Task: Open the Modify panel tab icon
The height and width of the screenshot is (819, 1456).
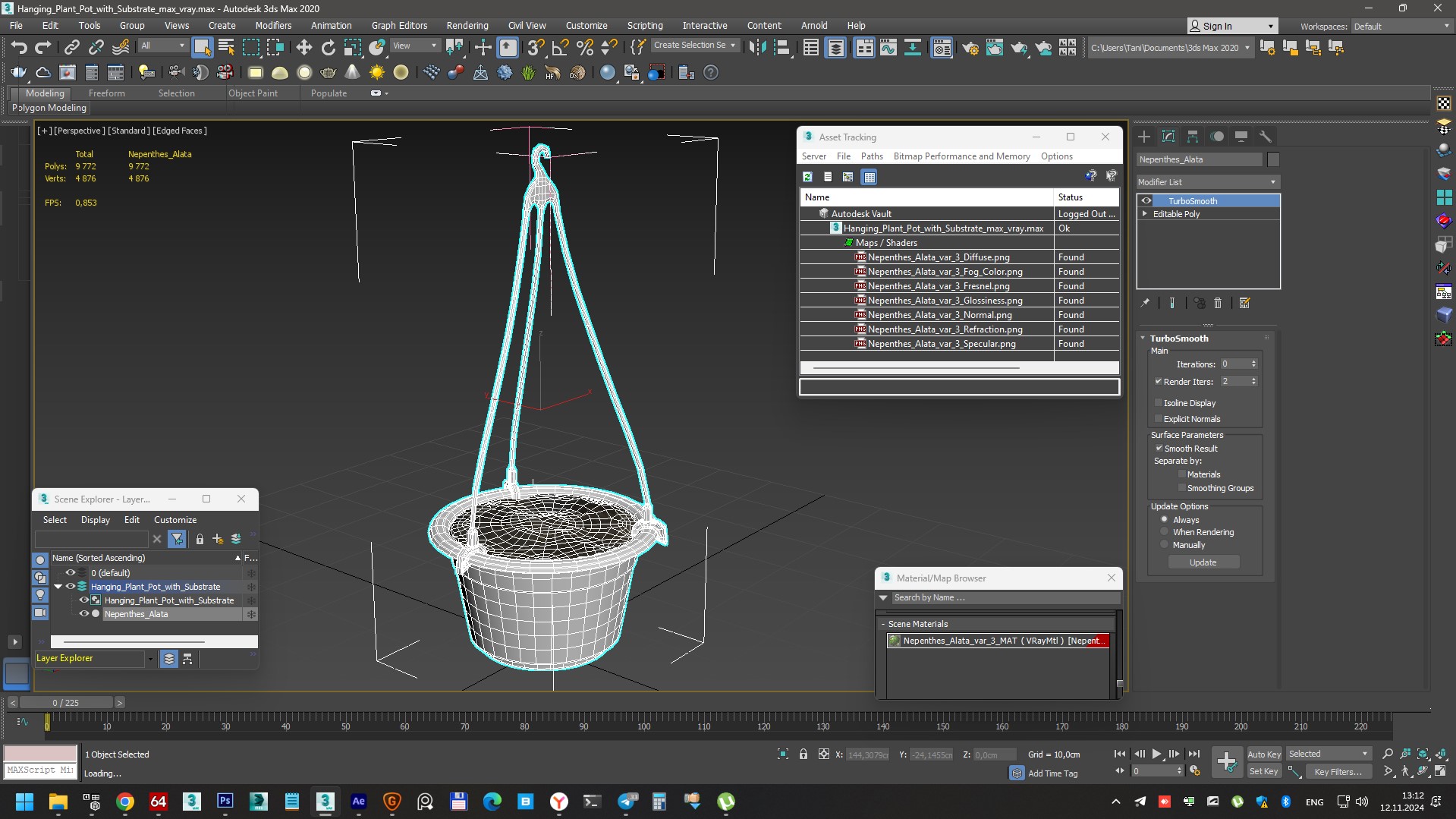Action: [1168, 137]
